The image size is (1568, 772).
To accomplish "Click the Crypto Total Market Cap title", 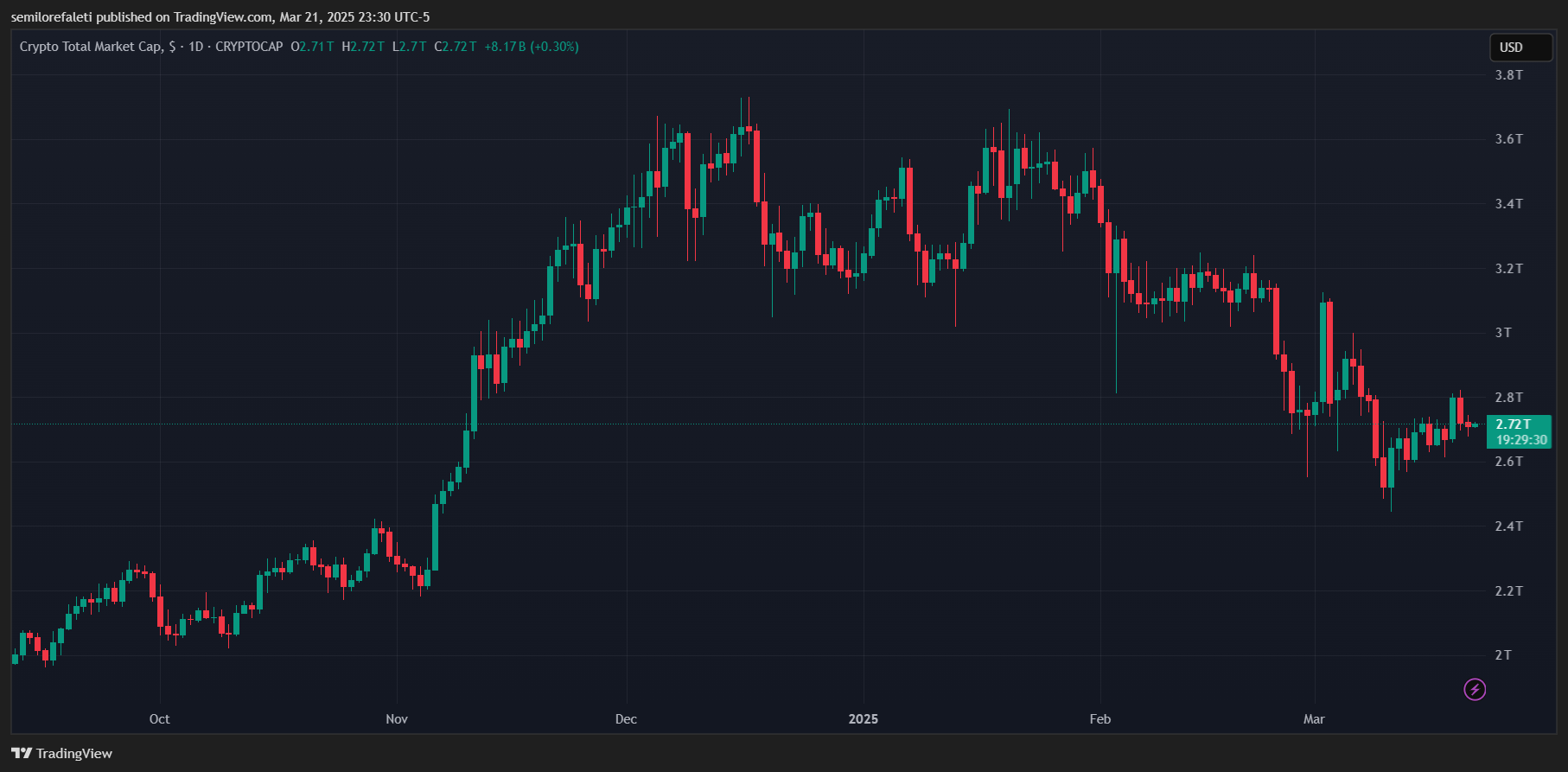I will (98, 47).
